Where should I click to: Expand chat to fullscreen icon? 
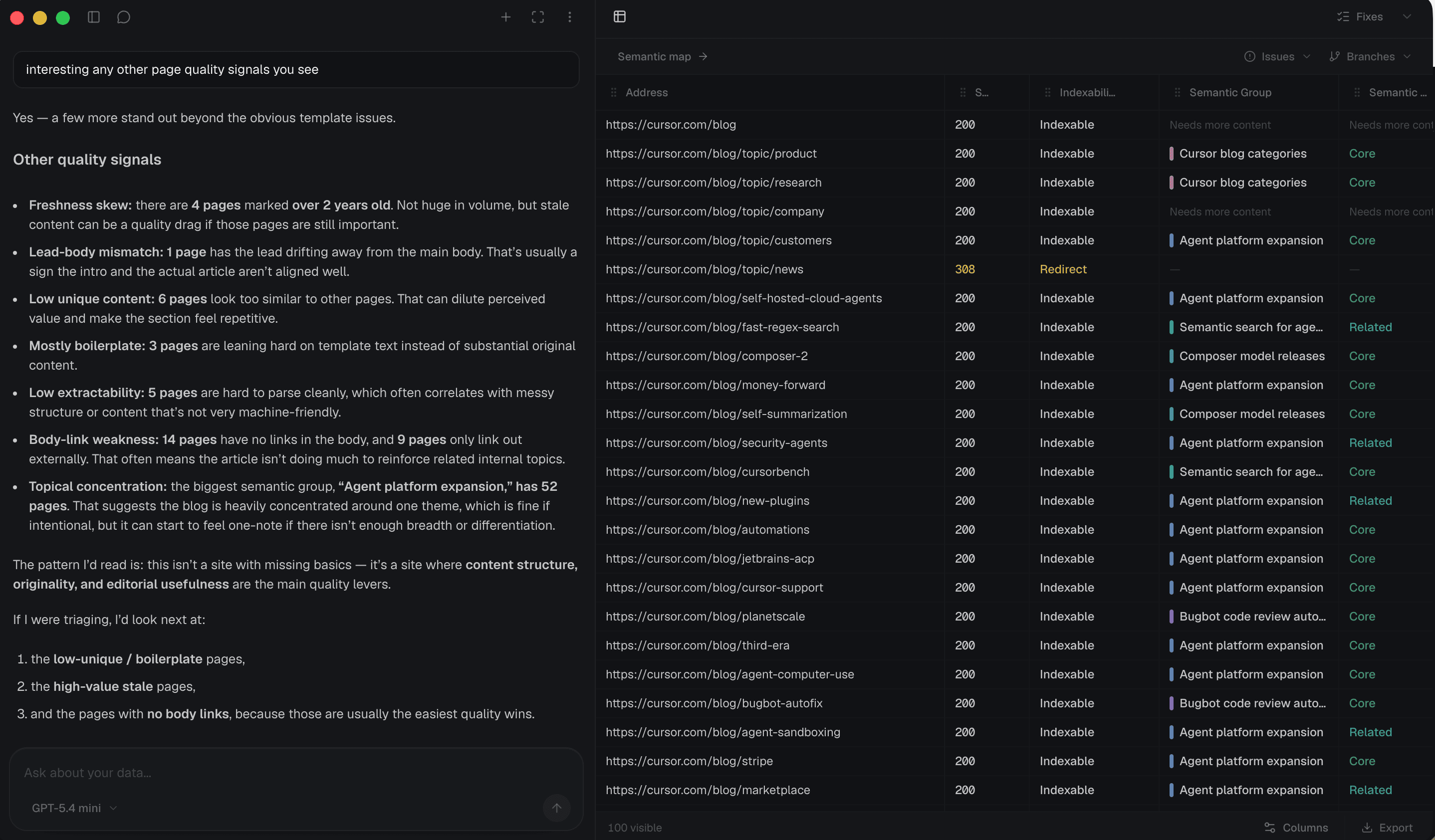(537, 17)
